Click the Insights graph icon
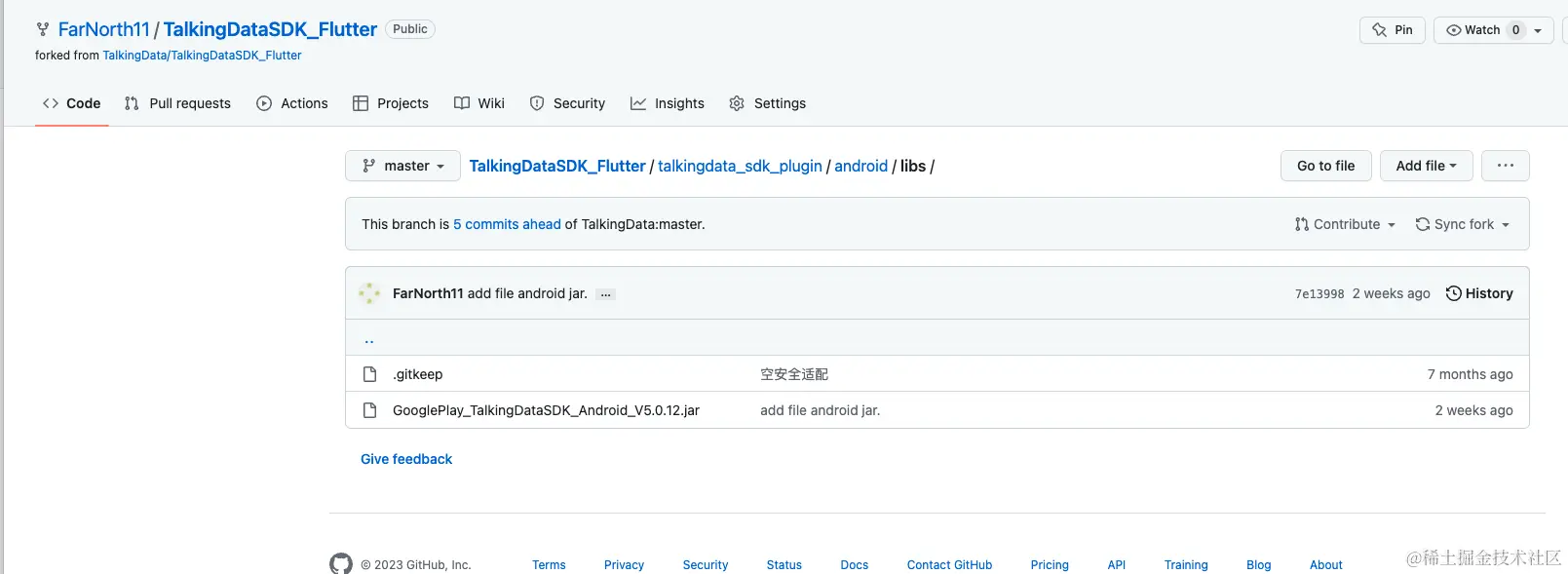 [x=638, y=103]
